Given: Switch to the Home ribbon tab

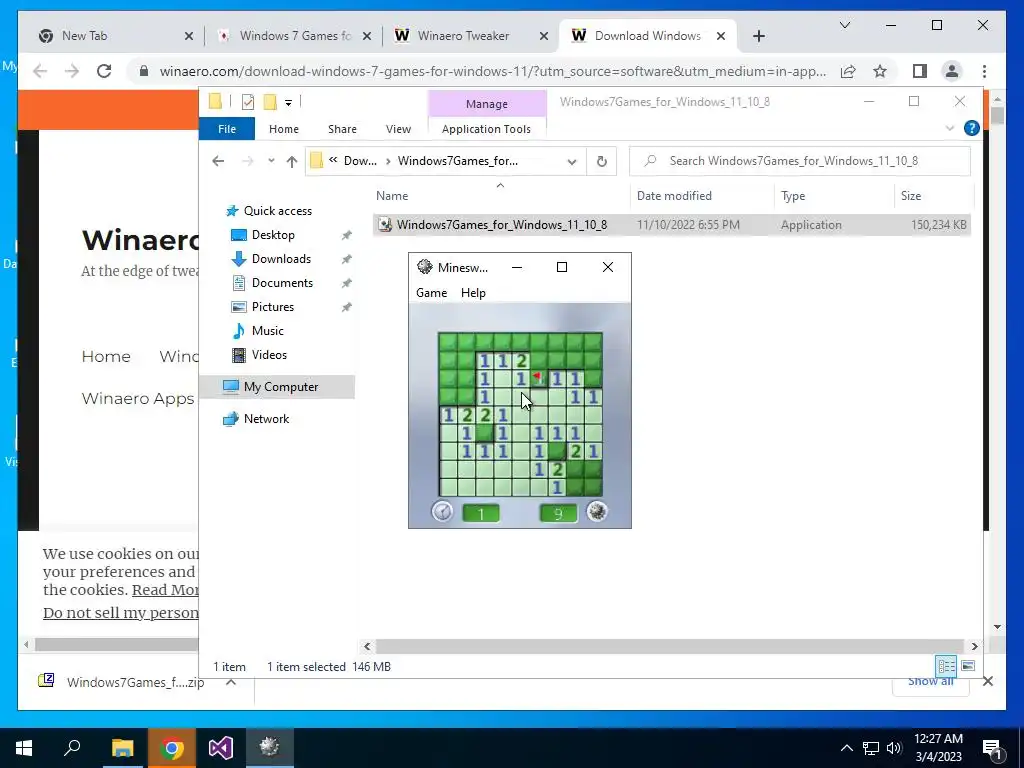Looking at the screenshot, I should 283,129.
